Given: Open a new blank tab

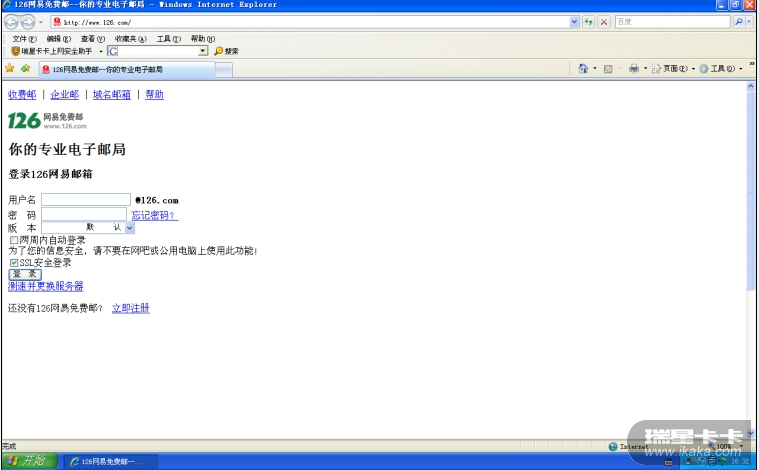Looking at the screenshot, I should [x=224, y=70].
